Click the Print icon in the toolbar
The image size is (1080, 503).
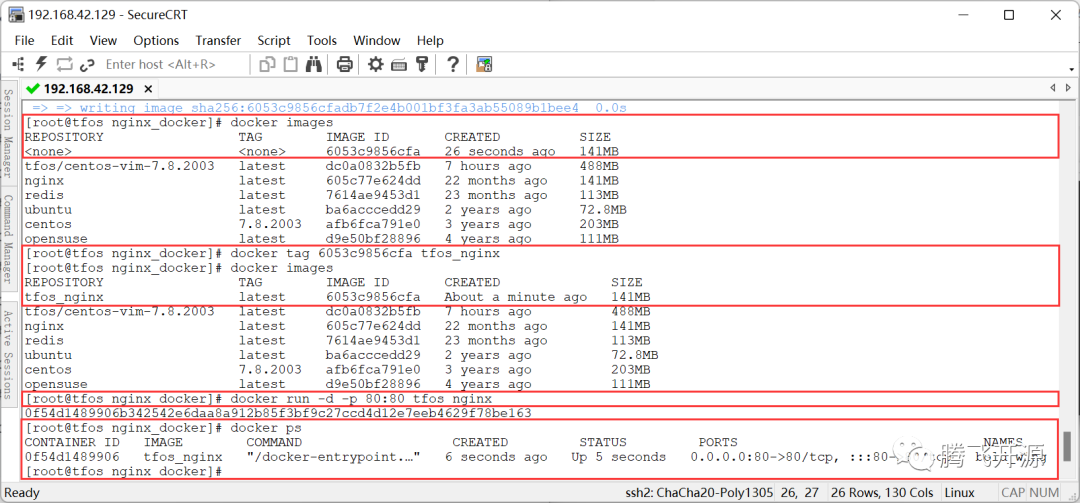coord(345,65)
